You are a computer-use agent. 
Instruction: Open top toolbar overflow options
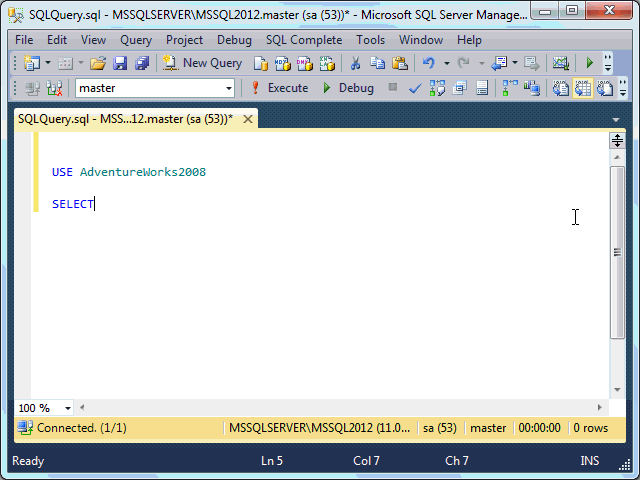(x=608, y=63)
